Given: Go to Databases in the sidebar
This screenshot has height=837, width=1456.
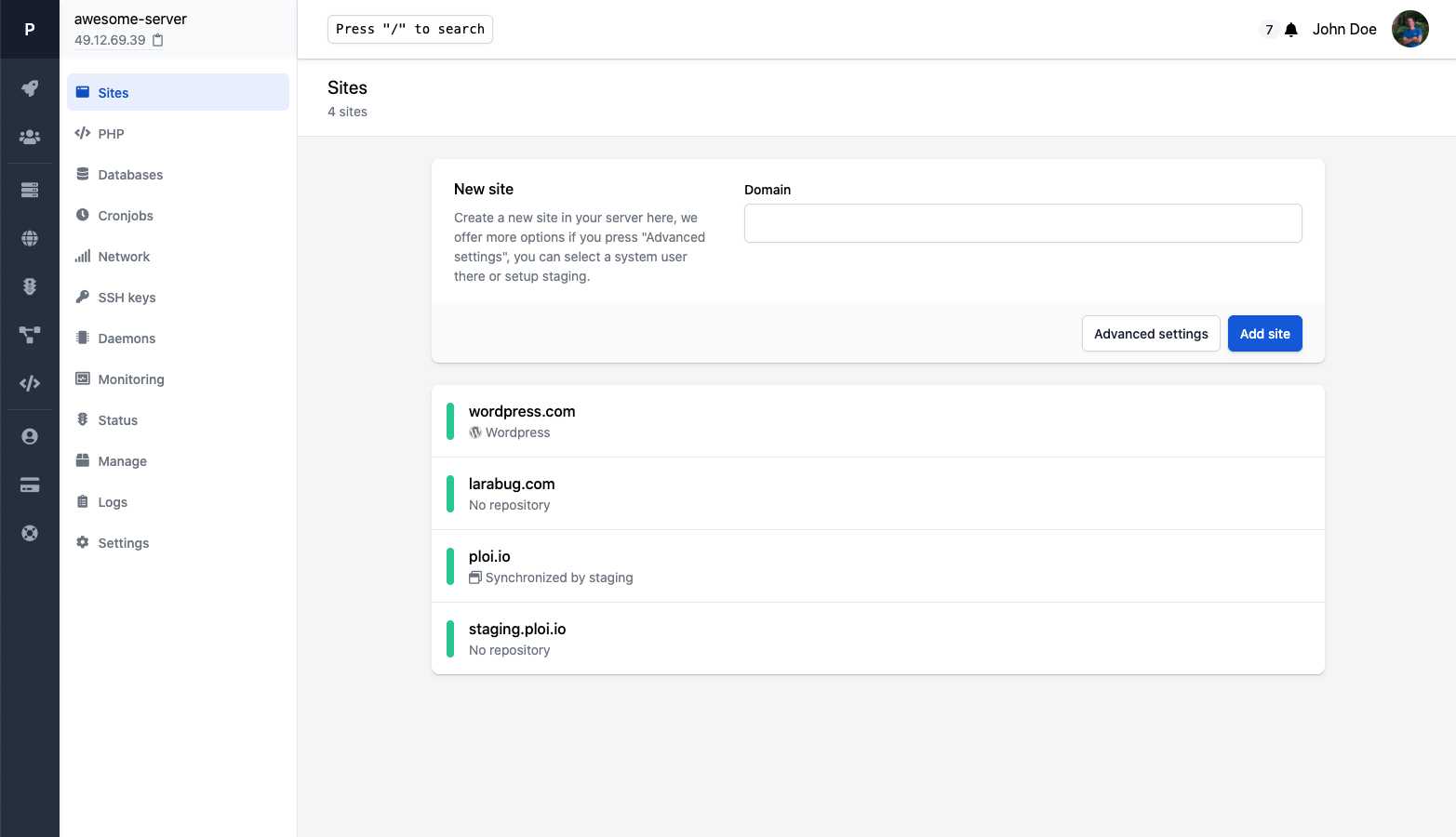Looking at the screenshot, I should point(178,174).
